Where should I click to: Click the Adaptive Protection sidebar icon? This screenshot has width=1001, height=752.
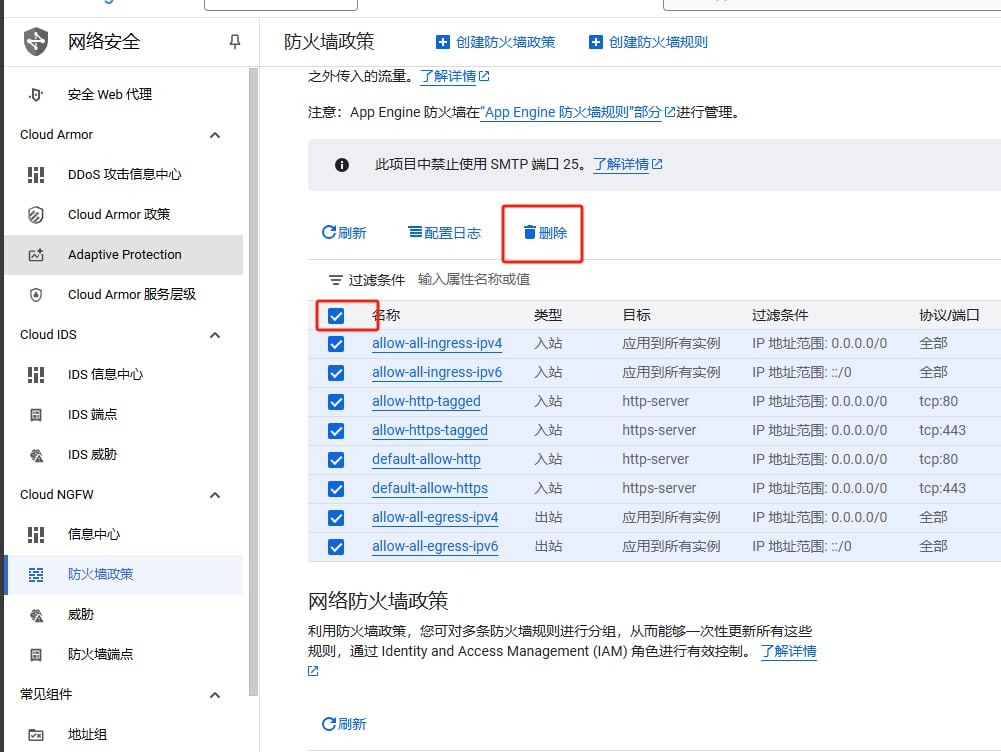(x=36, y=255)
